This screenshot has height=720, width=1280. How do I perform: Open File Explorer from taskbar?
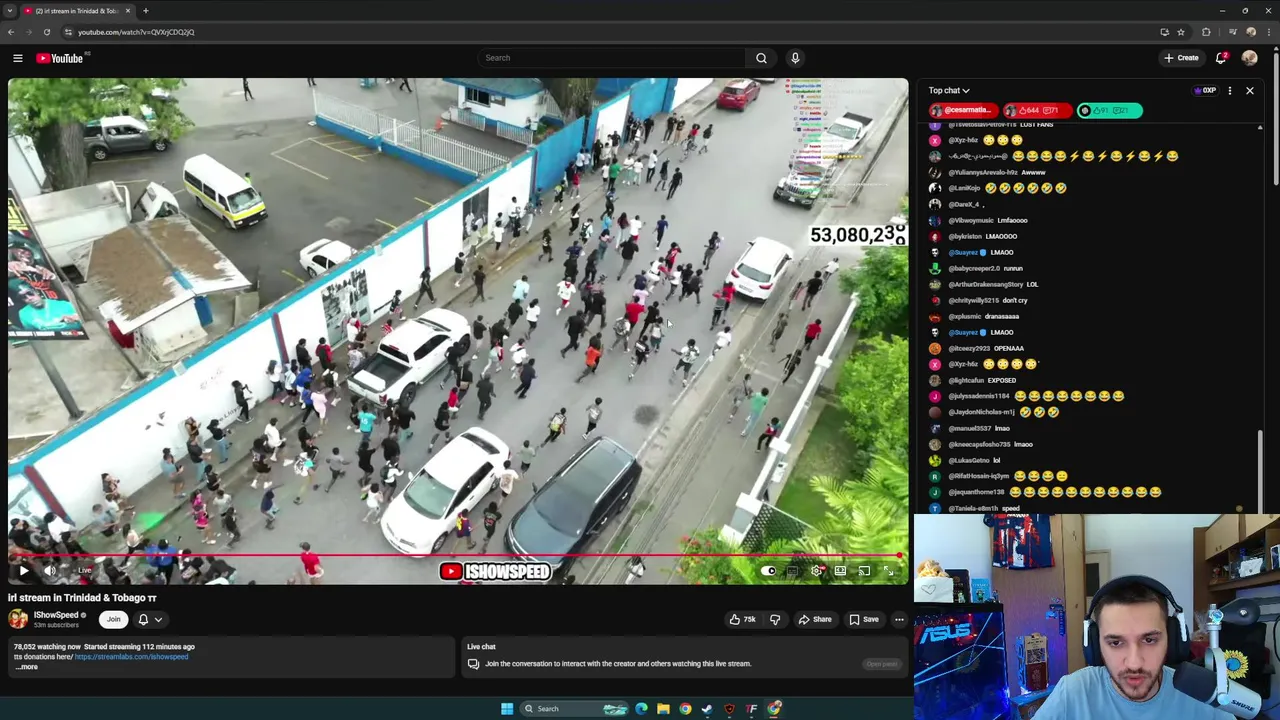point(663,709)
